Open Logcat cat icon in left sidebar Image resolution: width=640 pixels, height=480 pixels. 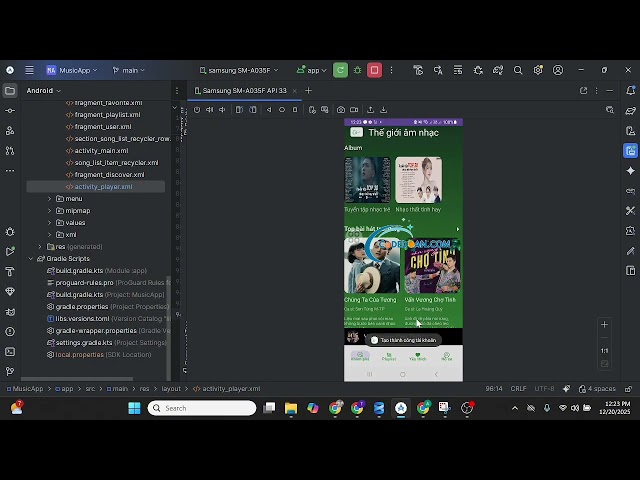click(10, 312)
